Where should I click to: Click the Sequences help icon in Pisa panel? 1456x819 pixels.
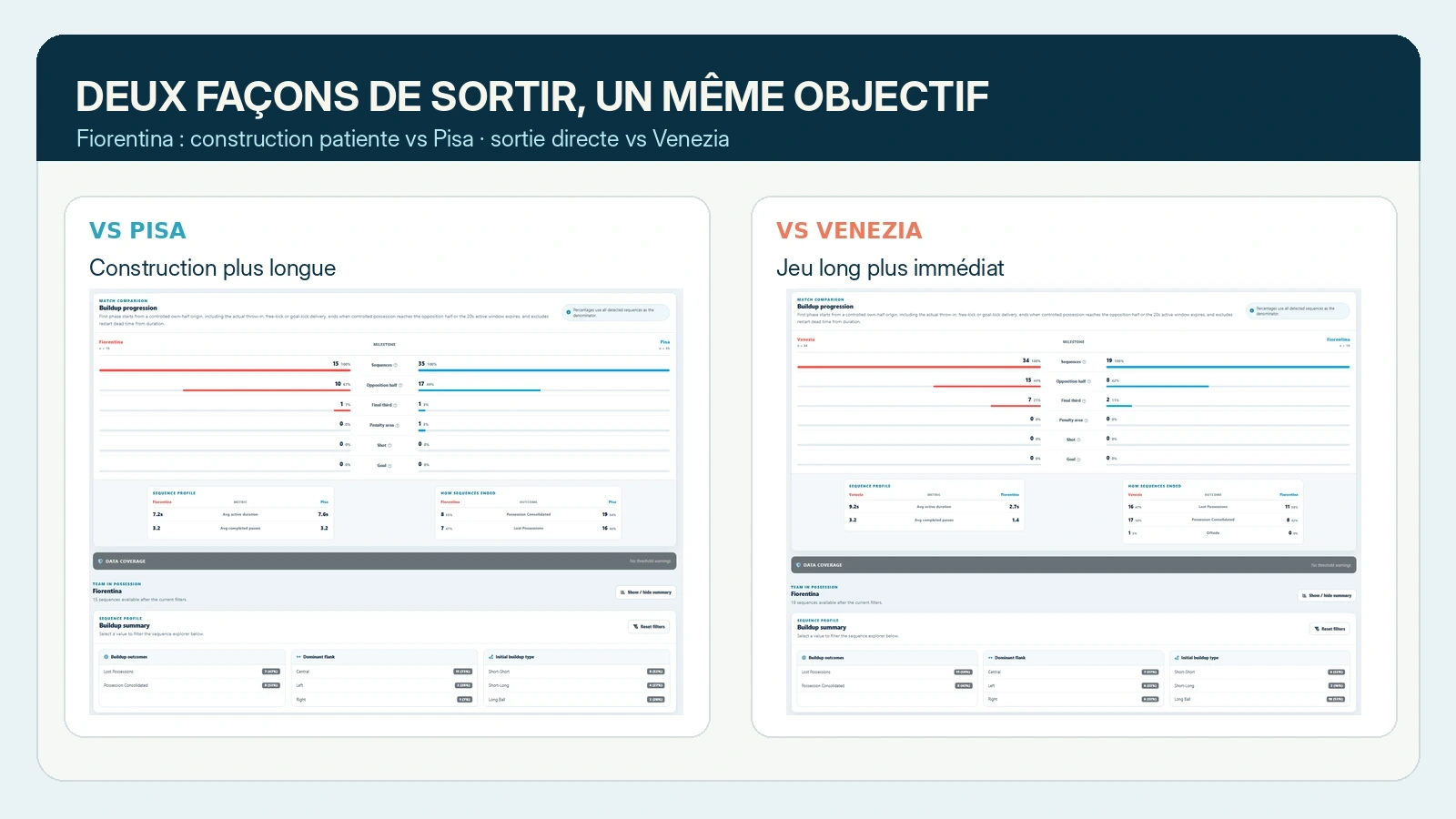pyautogui.click(x=396, y=365)
